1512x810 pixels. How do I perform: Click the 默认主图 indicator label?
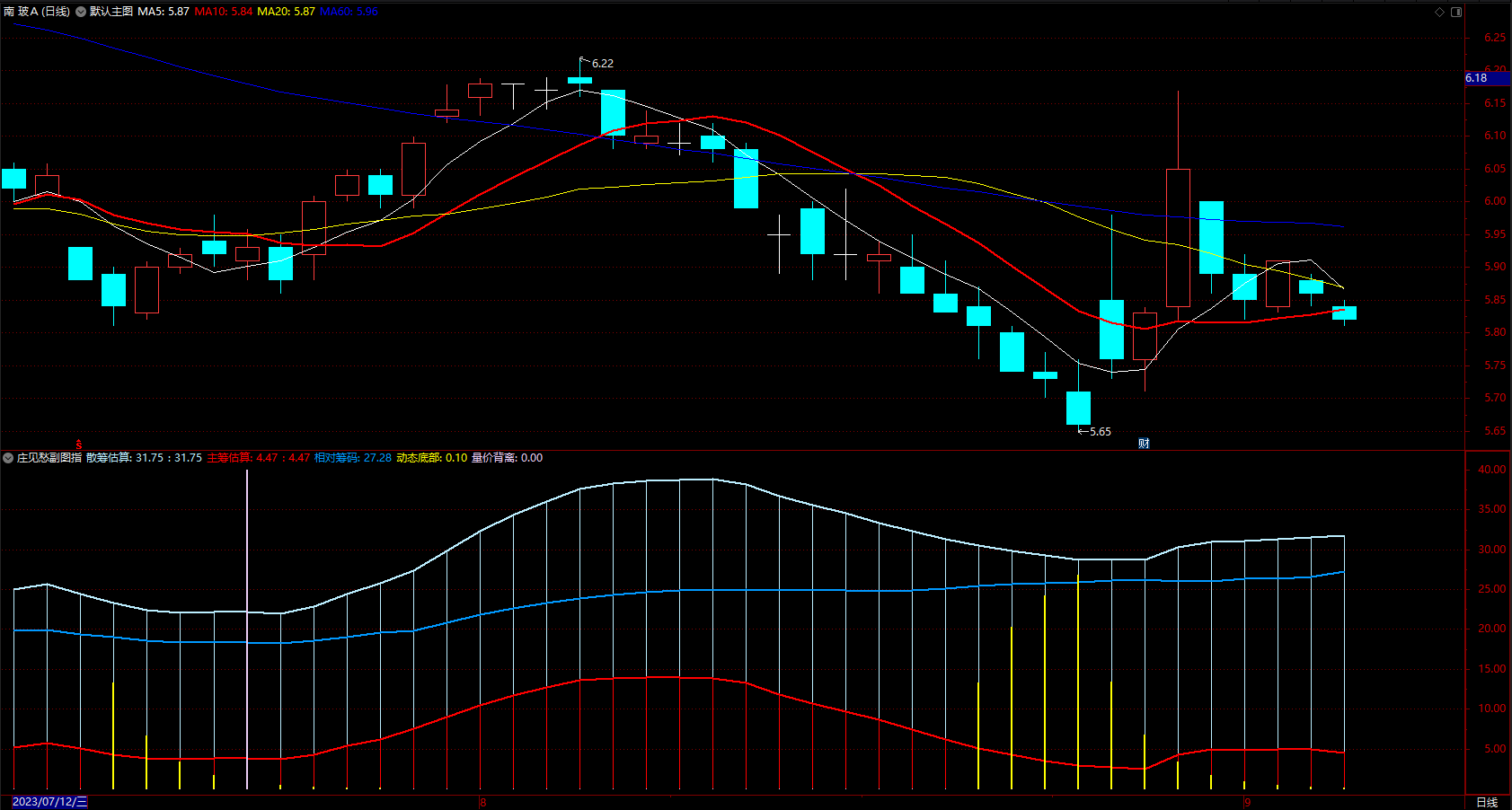point(111,12)
